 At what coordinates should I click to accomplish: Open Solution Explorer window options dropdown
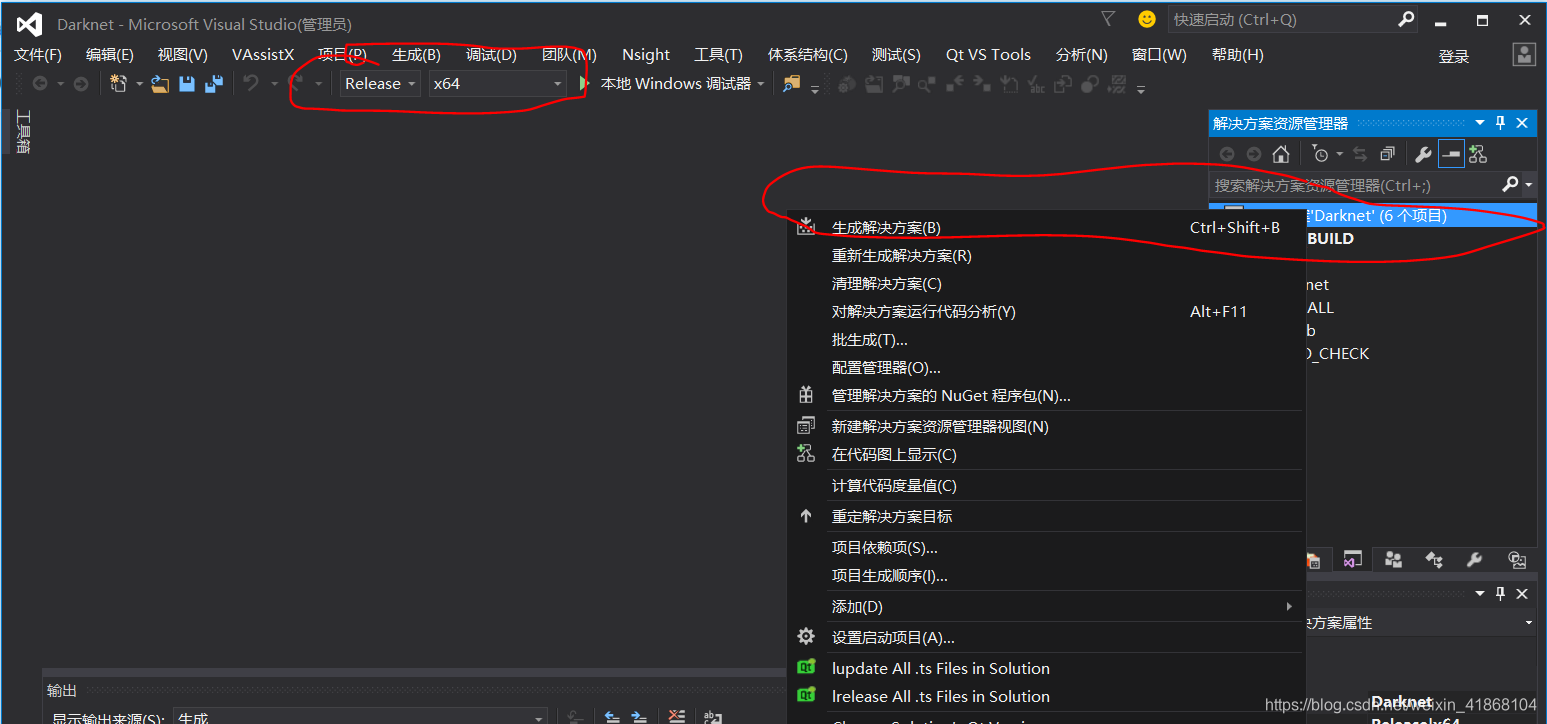[x=1480, y=123]
